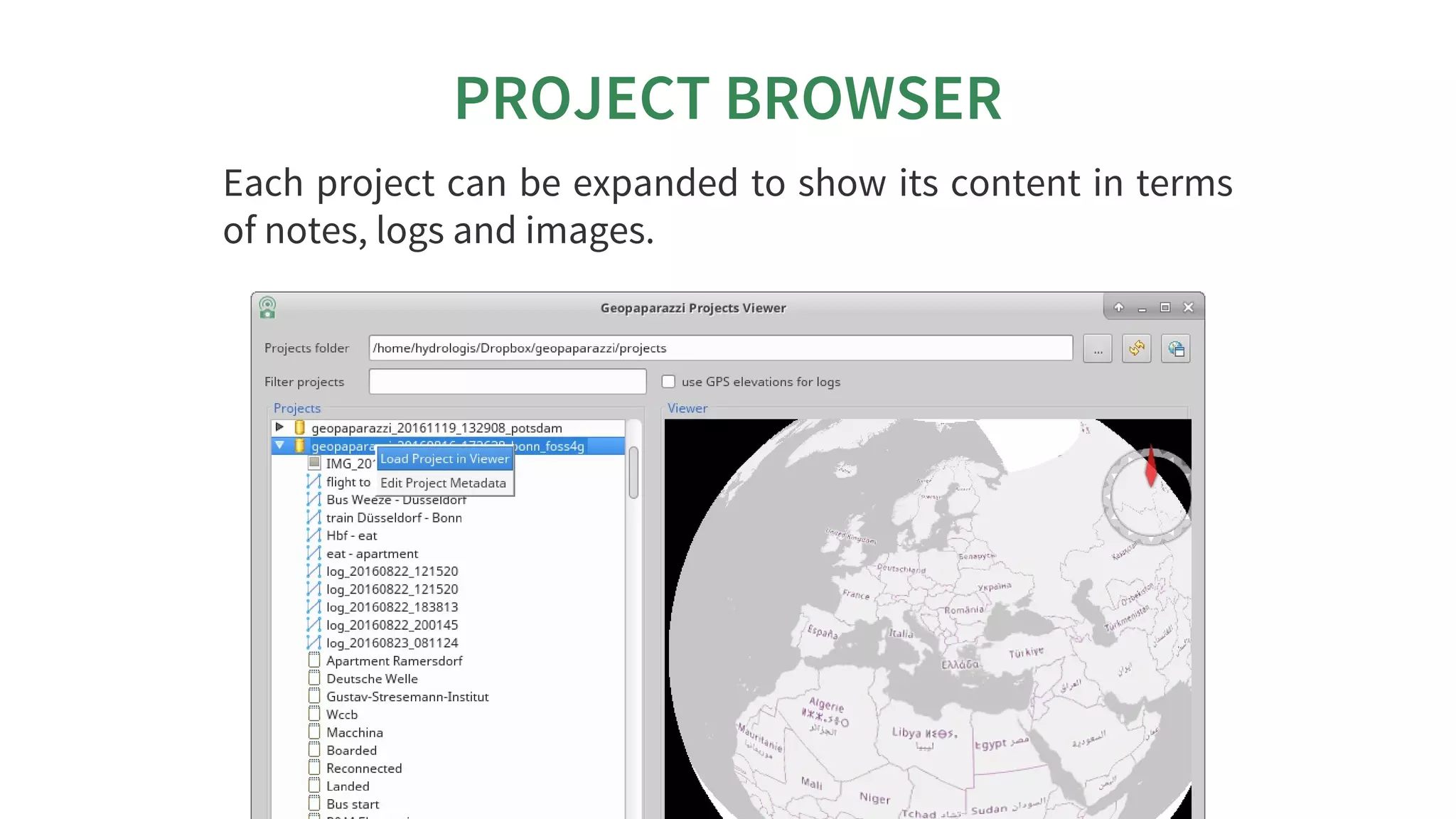Screen dimensions: 1456x819
Task: Select the Gustav-Stresemann-Institut note
Action: [x=407, y=697]
